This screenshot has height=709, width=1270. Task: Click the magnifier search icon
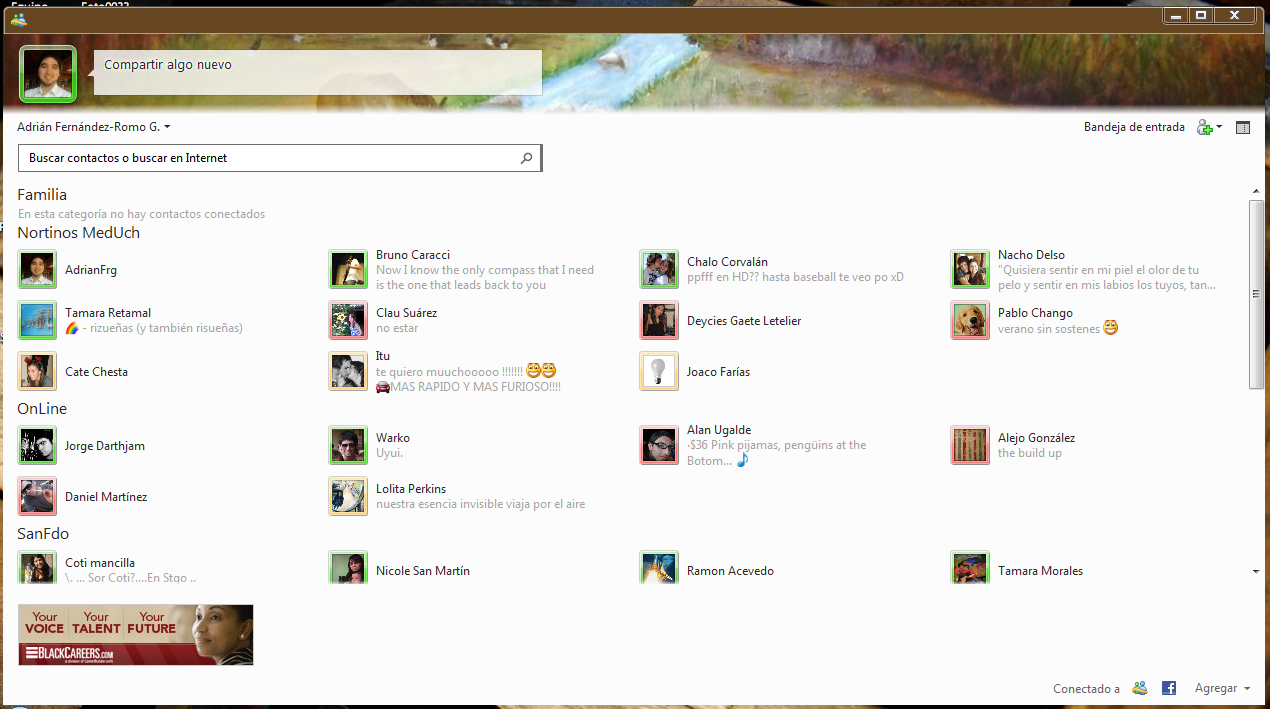(x=527, y=158)
